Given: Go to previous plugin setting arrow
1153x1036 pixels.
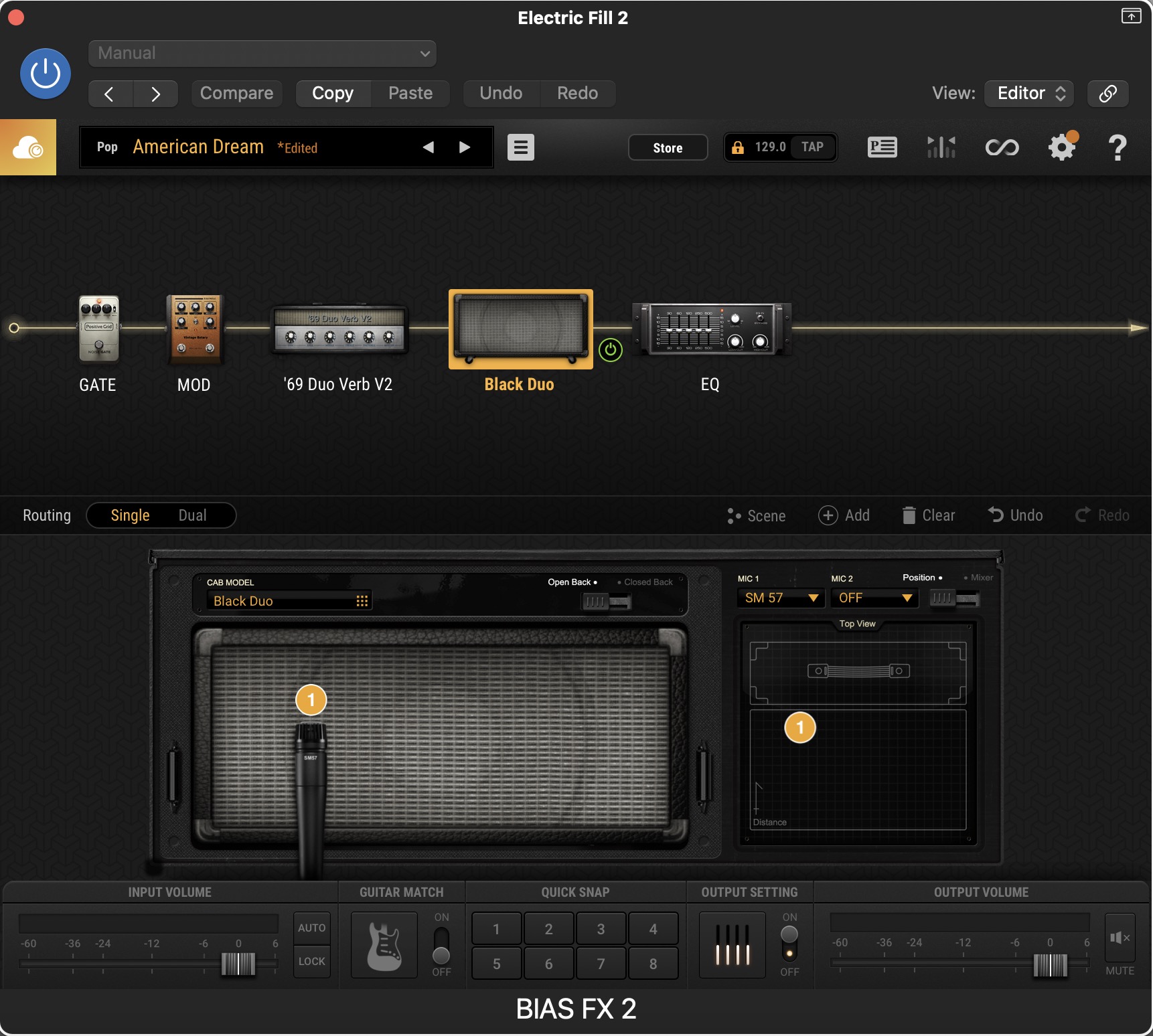Looking at the screenshot, I should tap(110, 94).
